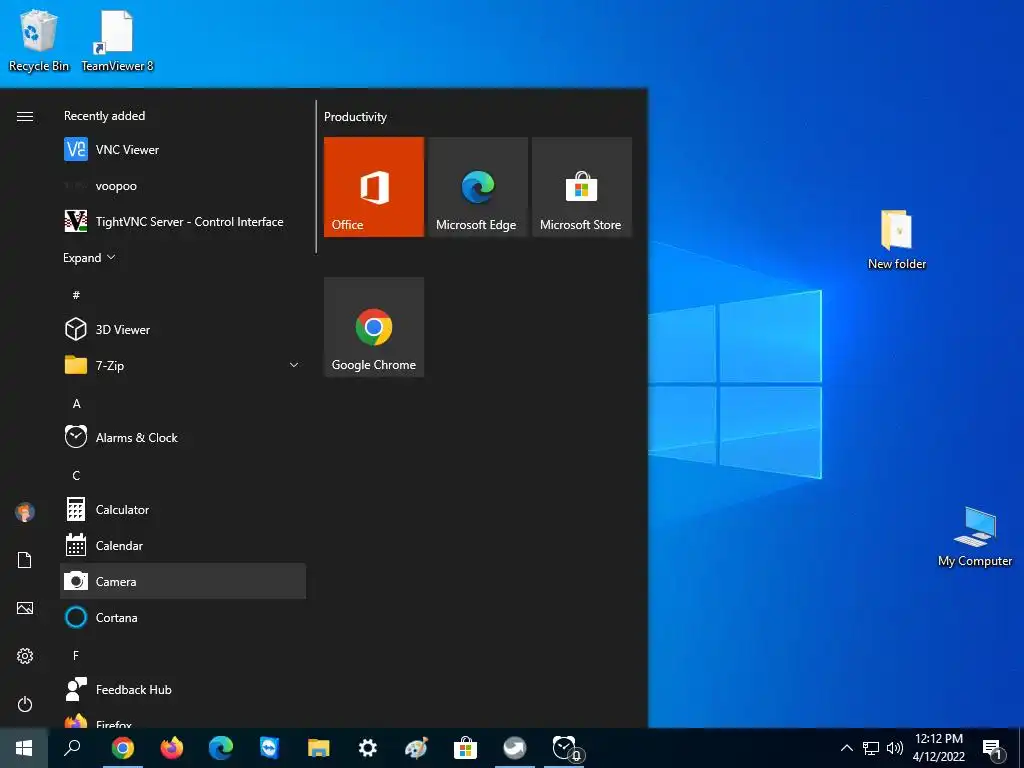Open Cortana from app list

(x=183, y=617)
